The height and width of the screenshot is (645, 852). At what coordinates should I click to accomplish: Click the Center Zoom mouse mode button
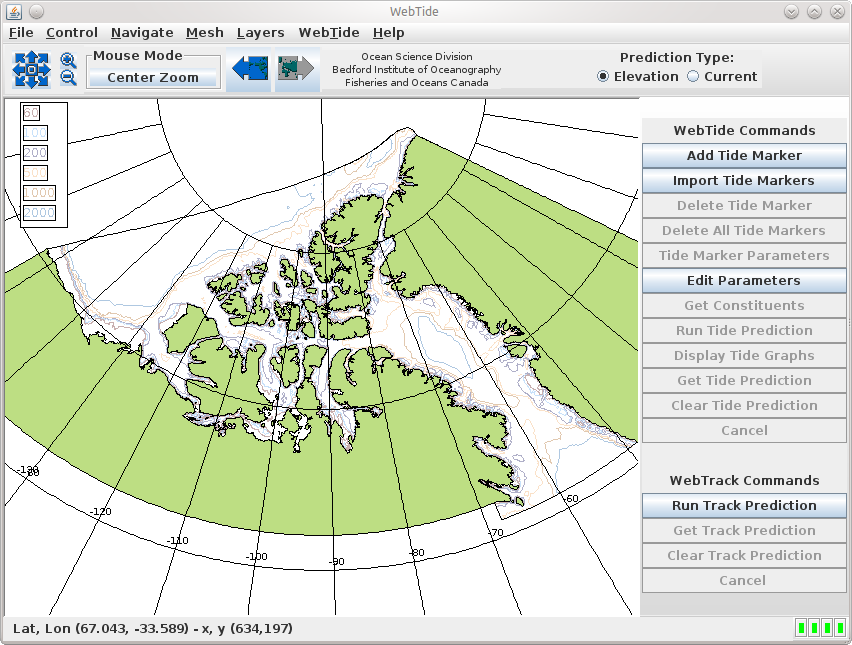pos(153,77)
